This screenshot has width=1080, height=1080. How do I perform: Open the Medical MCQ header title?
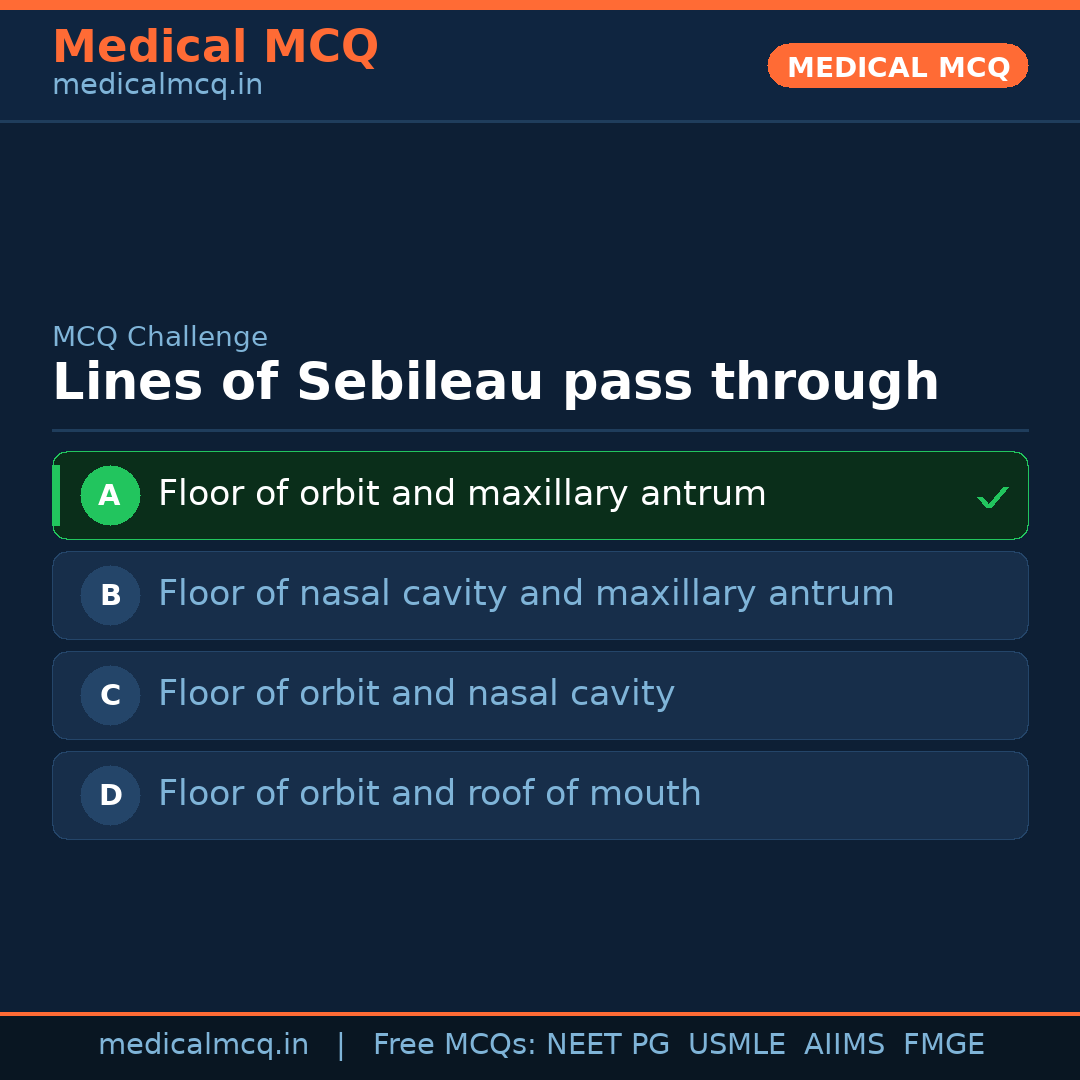(x=215, y=47)
